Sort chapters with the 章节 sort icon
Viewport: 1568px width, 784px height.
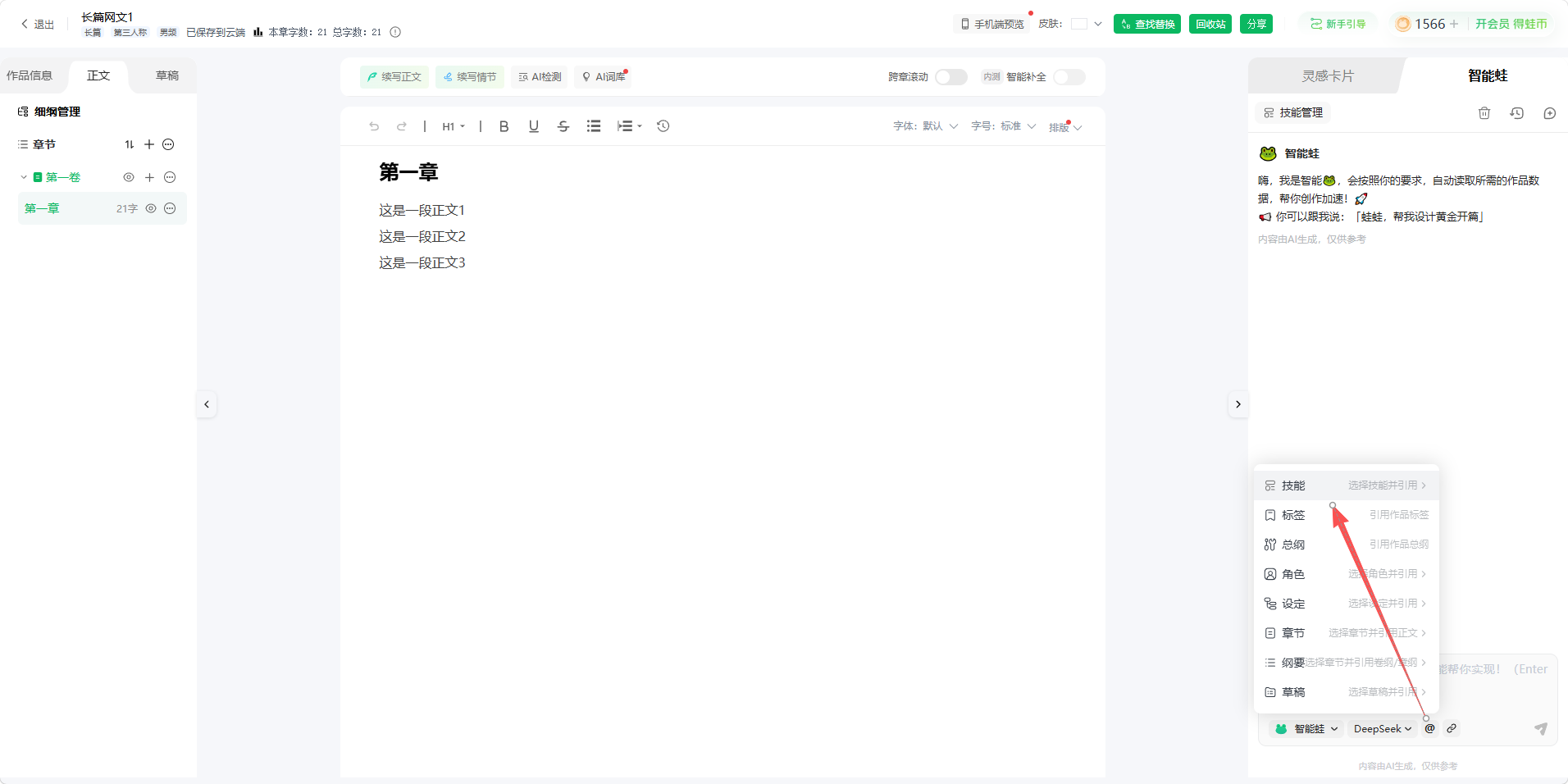point(129,144)
